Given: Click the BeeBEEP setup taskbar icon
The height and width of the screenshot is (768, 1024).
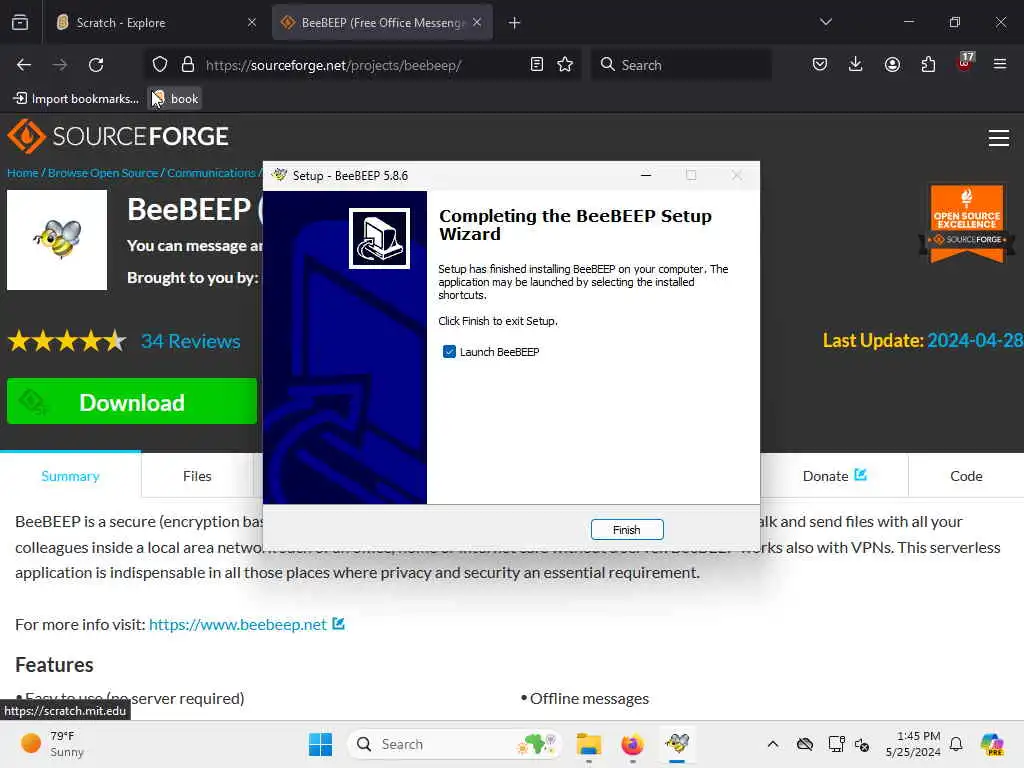Looking at the screenshot, I should [x=677, y=744].
